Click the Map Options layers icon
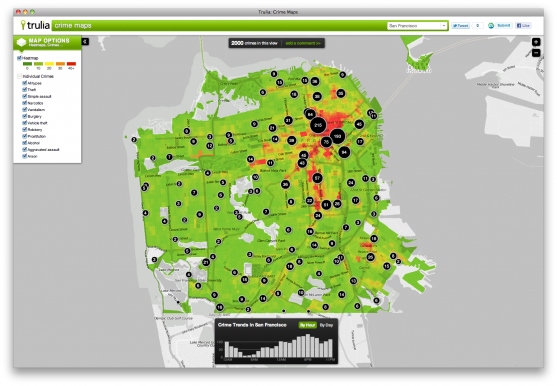Screen dimensions: 557x386 click(21, 42)
